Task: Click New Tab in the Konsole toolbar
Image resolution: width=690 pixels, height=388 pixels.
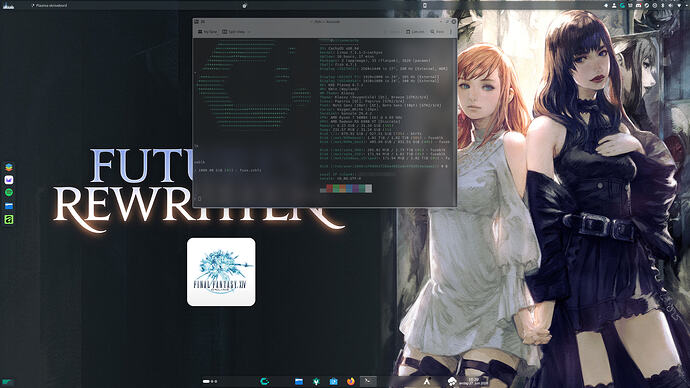Action: point(208,32)
